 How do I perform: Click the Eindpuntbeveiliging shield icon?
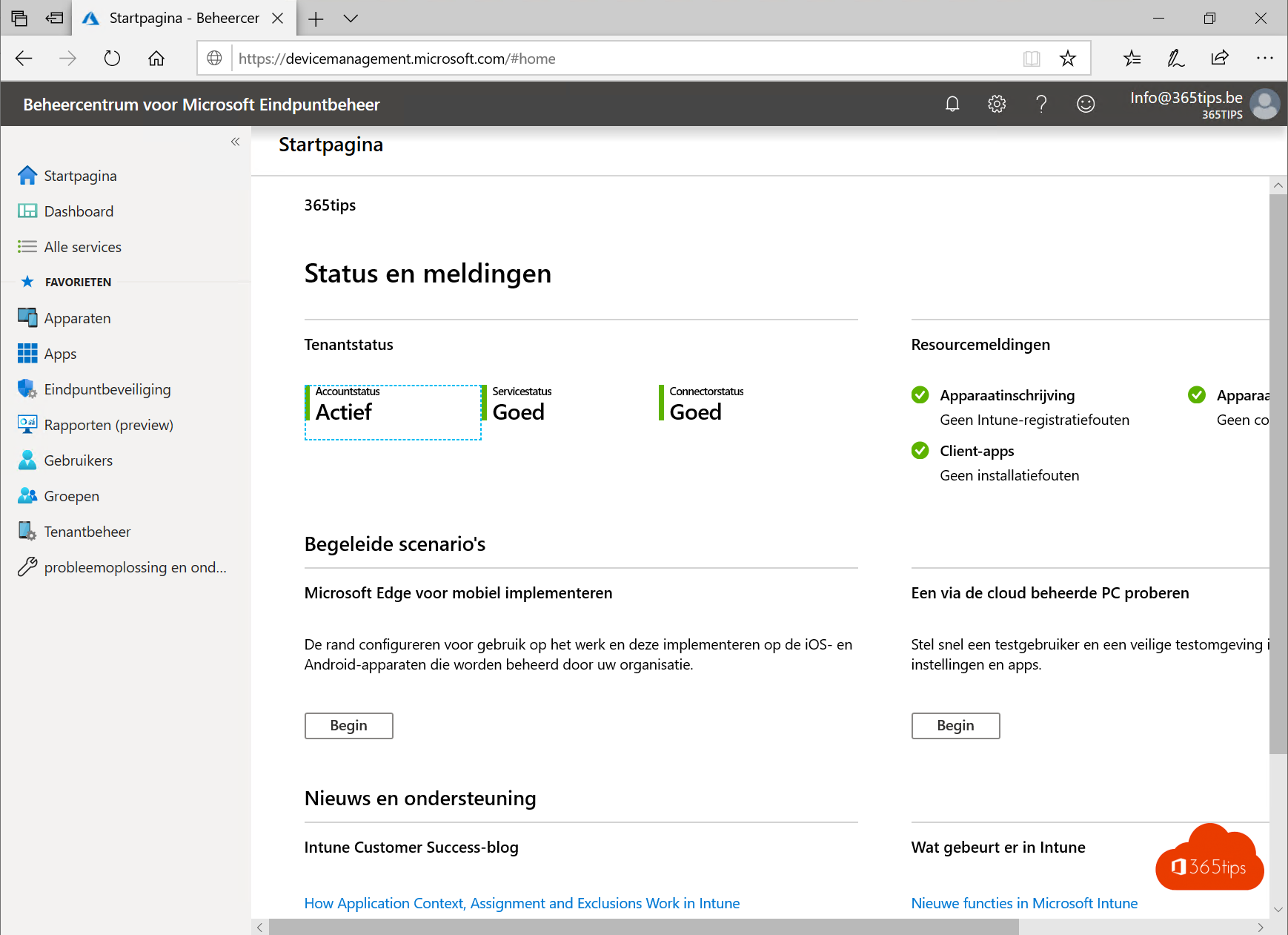click(x=27, y=389)
